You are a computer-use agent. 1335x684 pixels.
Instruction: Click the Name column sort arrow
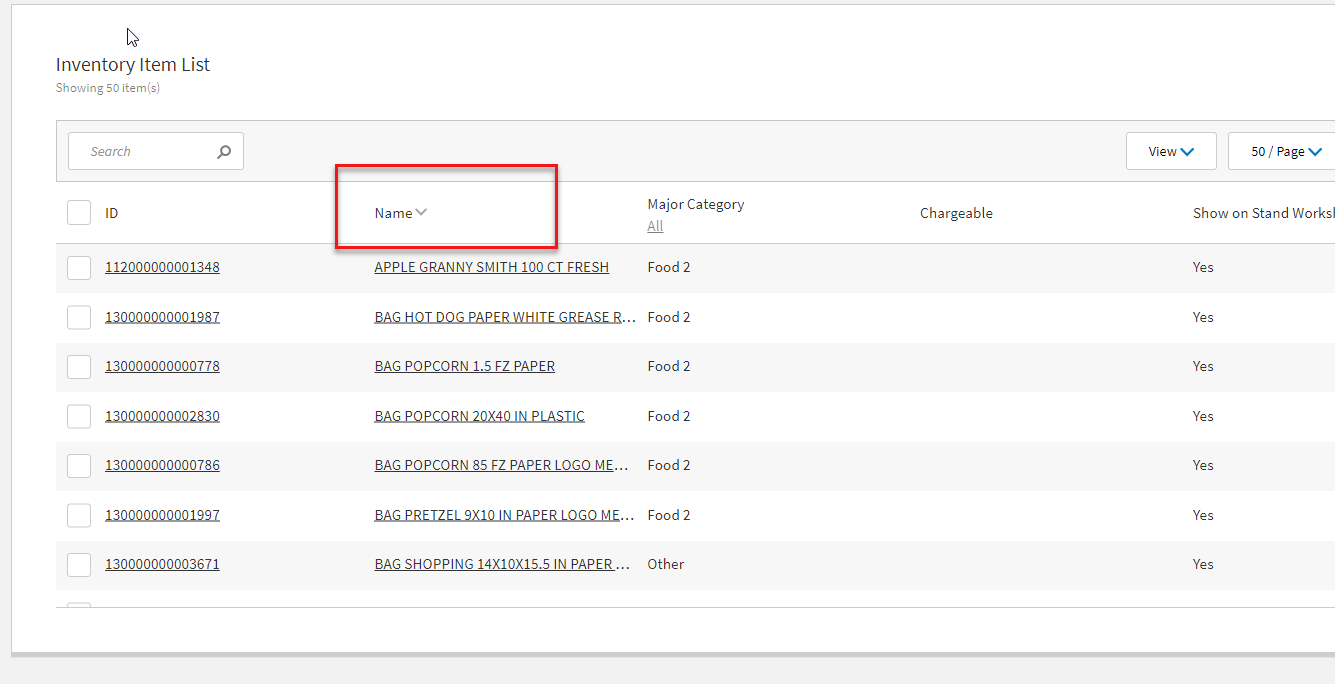coord(421,212)
